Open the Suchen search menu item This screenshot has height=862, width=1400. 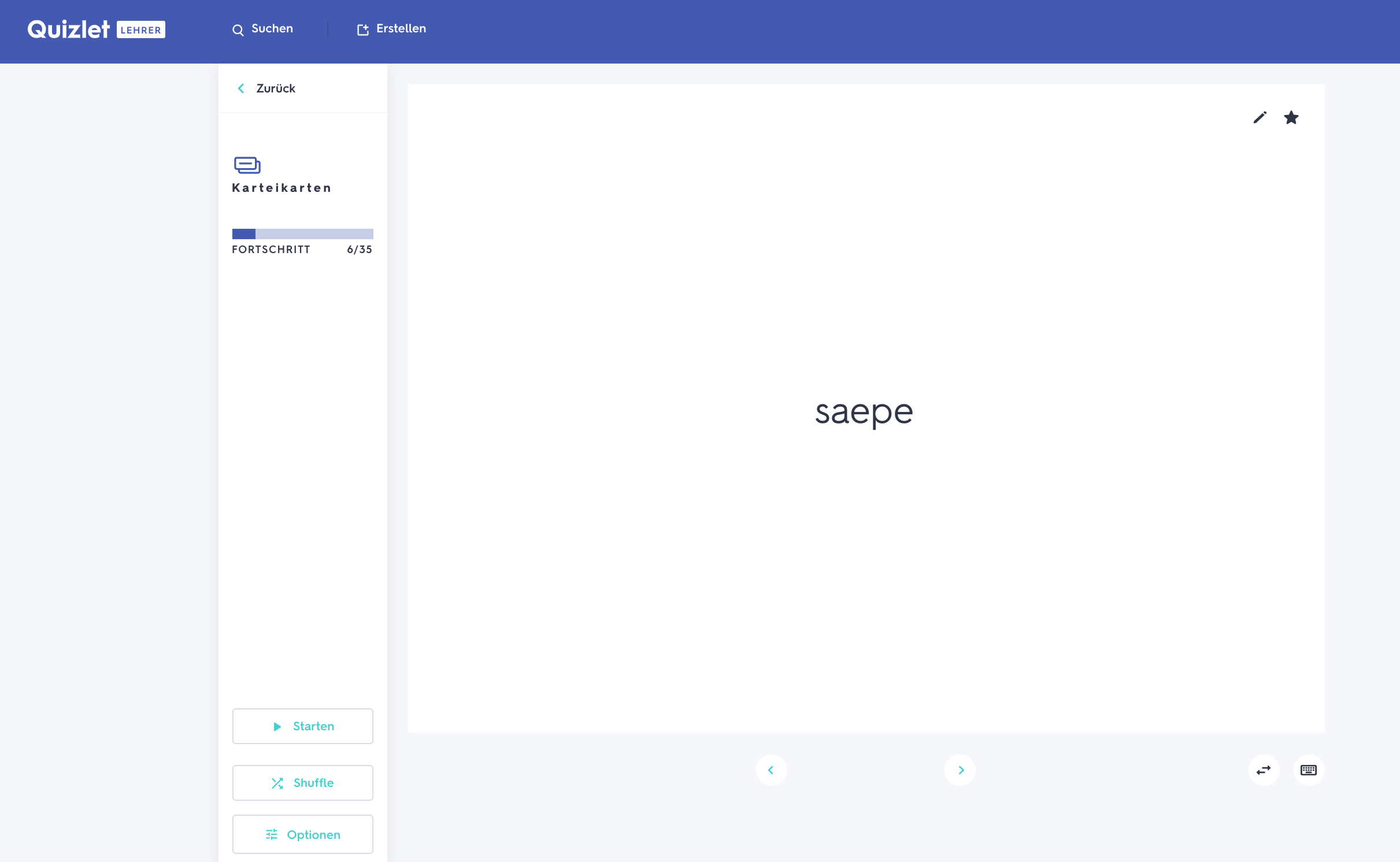[x=272, y=29]
